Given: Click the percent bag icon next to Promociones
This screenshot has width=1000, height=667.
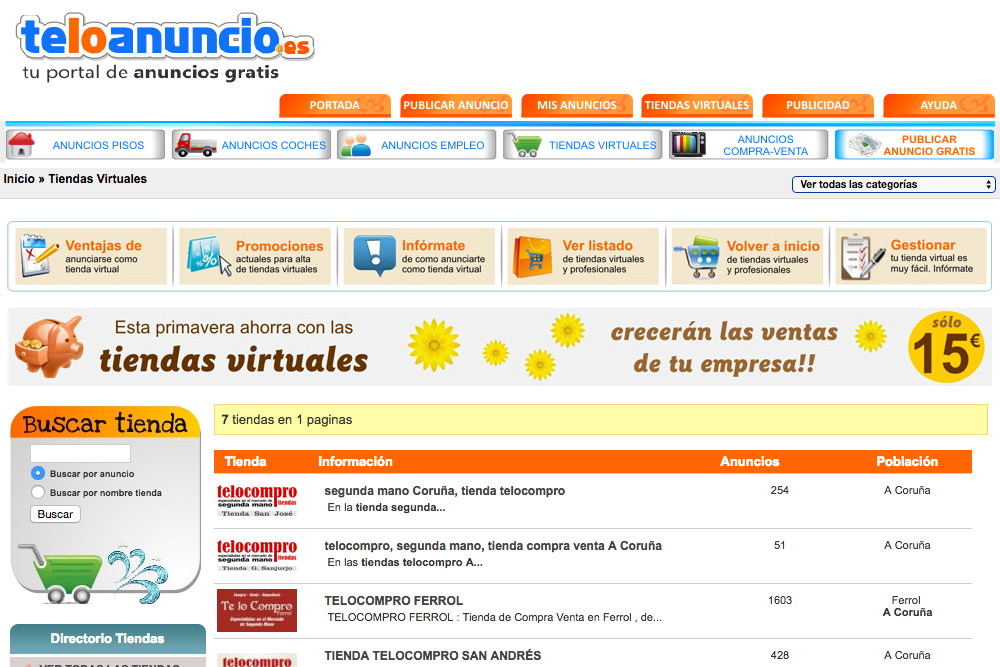Looking at the screenshot, I should (209, 256).
